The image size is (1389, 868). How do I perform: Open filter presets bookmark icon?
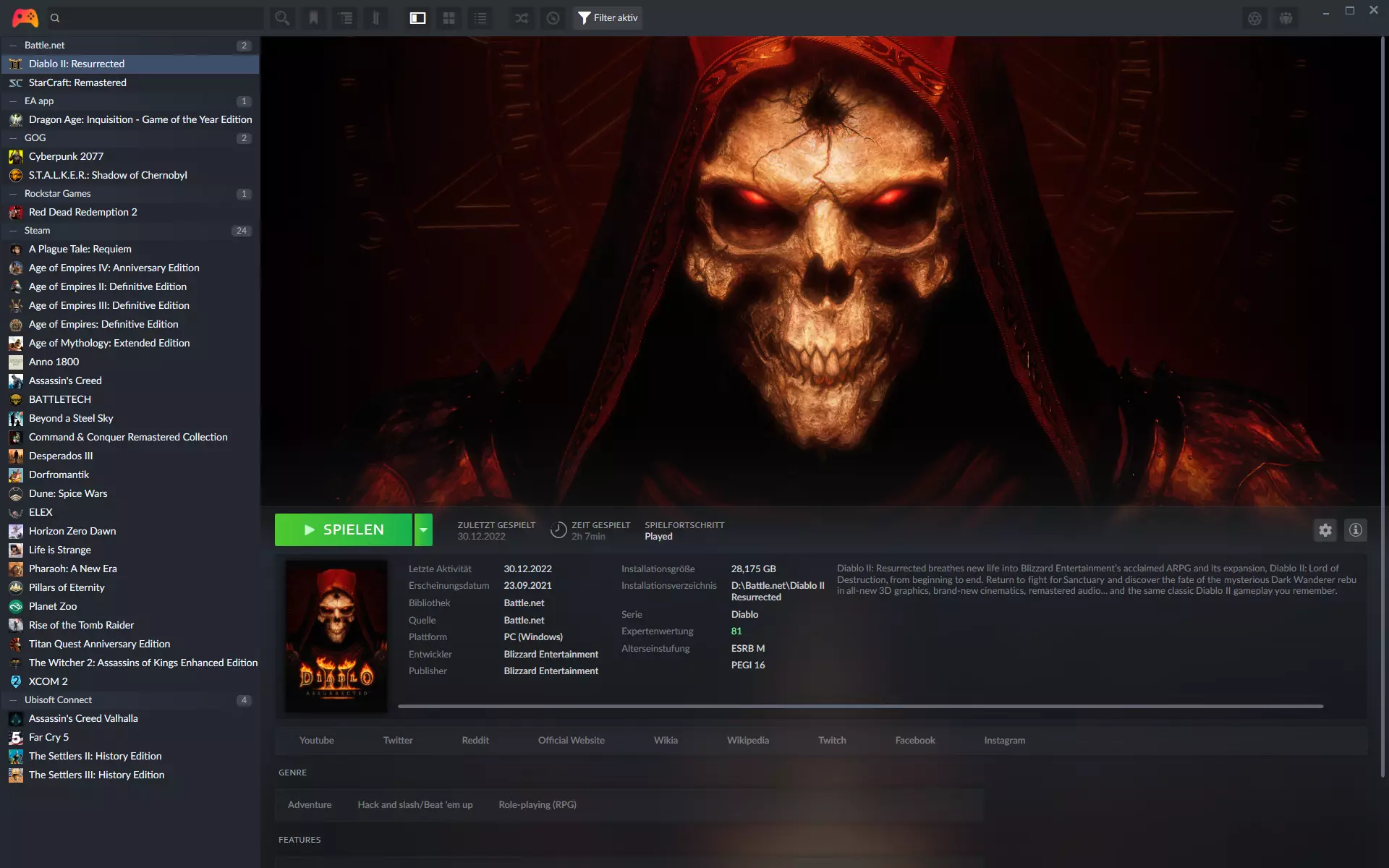point(314,18)
